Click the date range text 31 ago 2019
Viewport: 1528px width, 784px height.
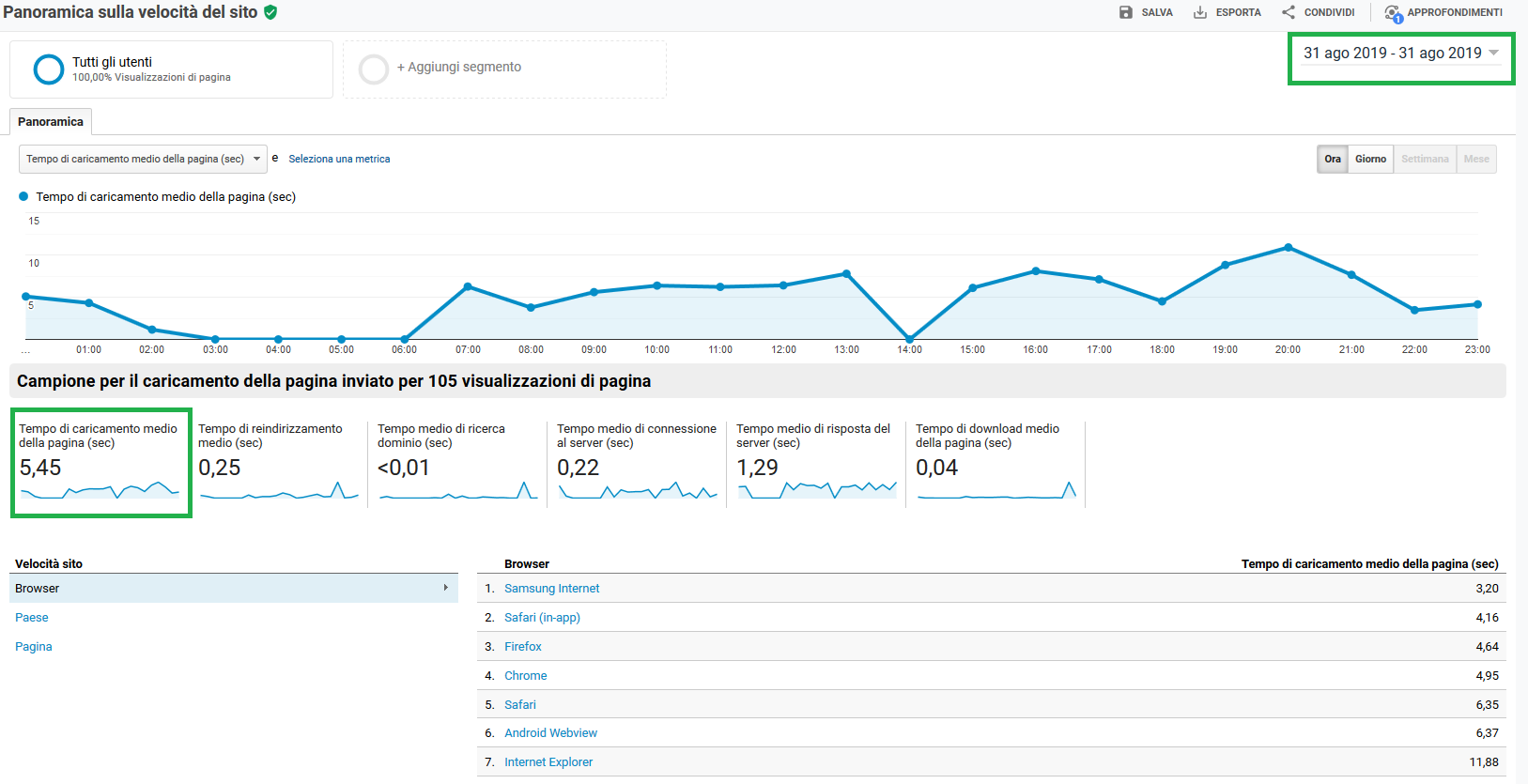point(1393,53)
